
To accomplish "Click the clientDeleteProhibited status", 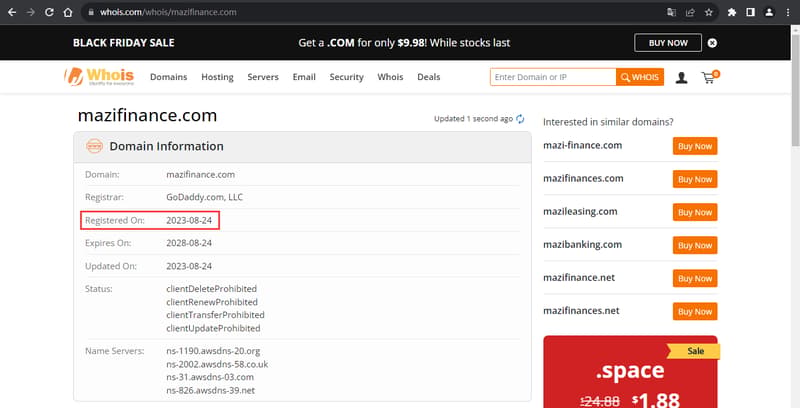I will click(x=211, y=289).
